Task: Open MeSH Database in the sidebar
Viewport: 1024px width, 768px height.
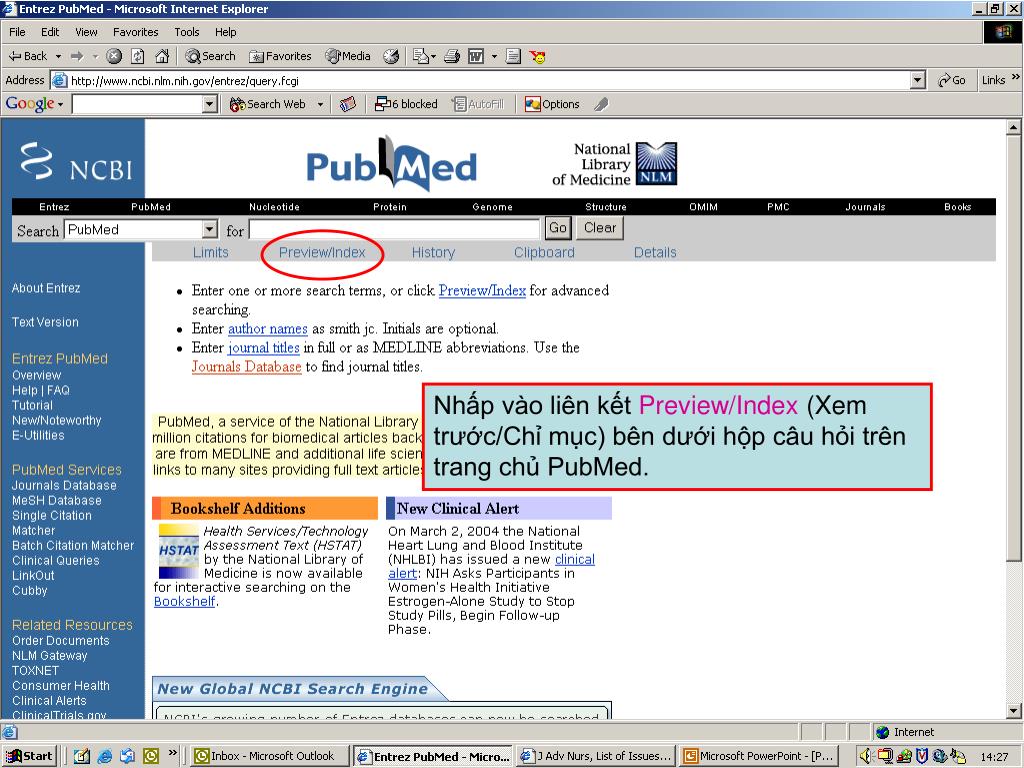Action: tap(57, 501)
